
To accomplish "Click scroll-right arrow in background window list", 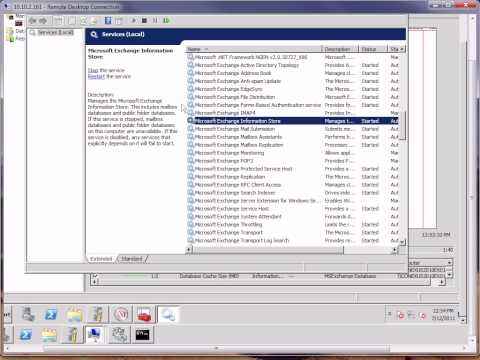I will (442, 282).
